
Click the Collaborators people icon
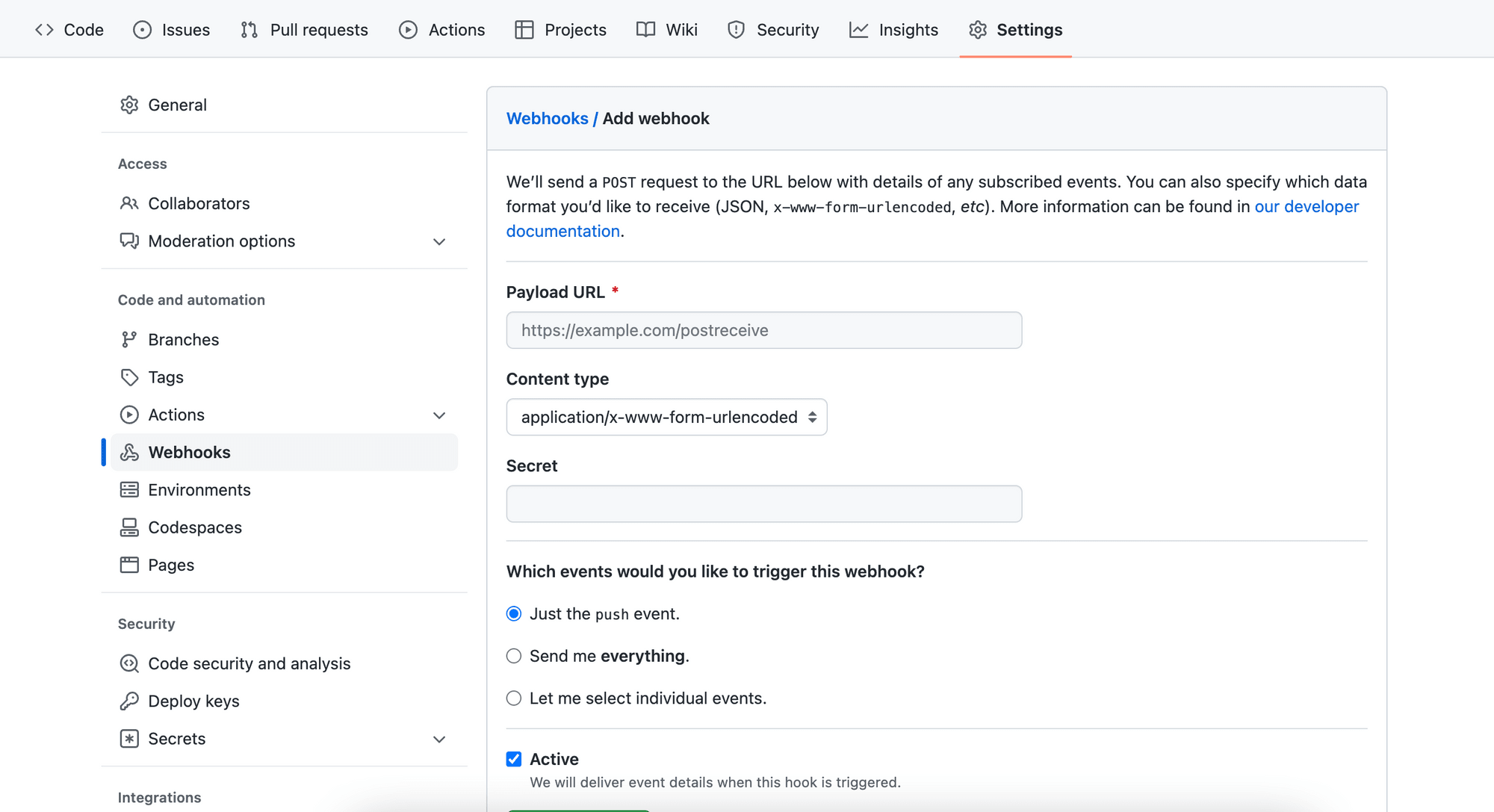pos(129,204)
